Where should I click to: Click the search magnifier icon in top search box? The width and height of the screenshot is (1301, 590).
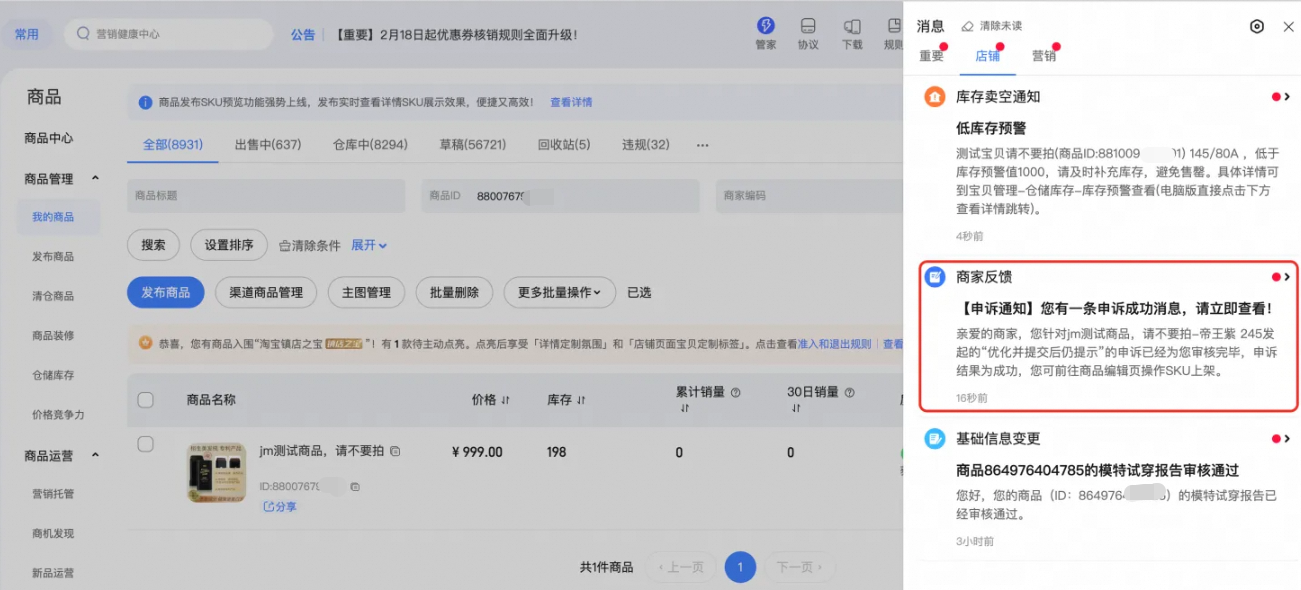click(83, 34)
